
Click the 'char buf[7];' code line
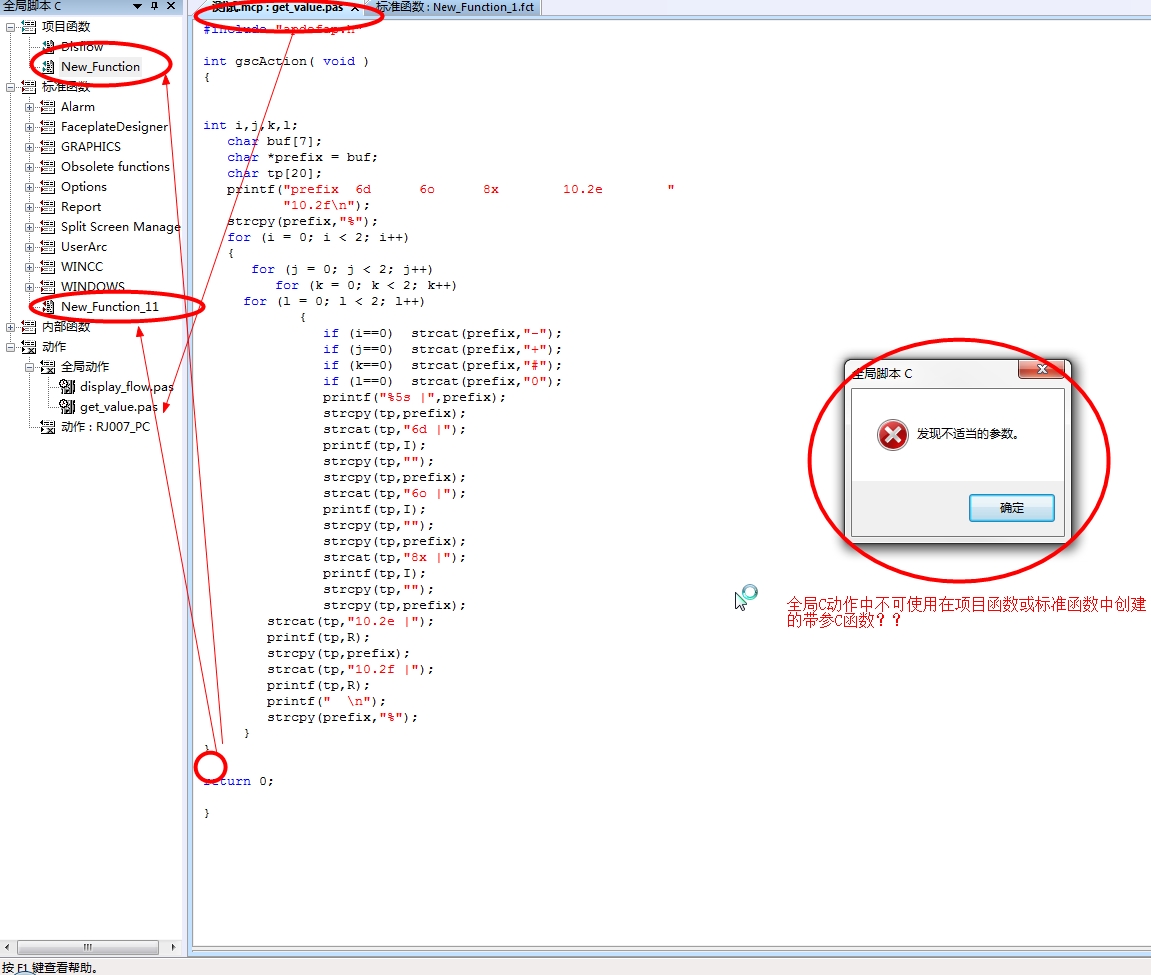tap(274, 141)
